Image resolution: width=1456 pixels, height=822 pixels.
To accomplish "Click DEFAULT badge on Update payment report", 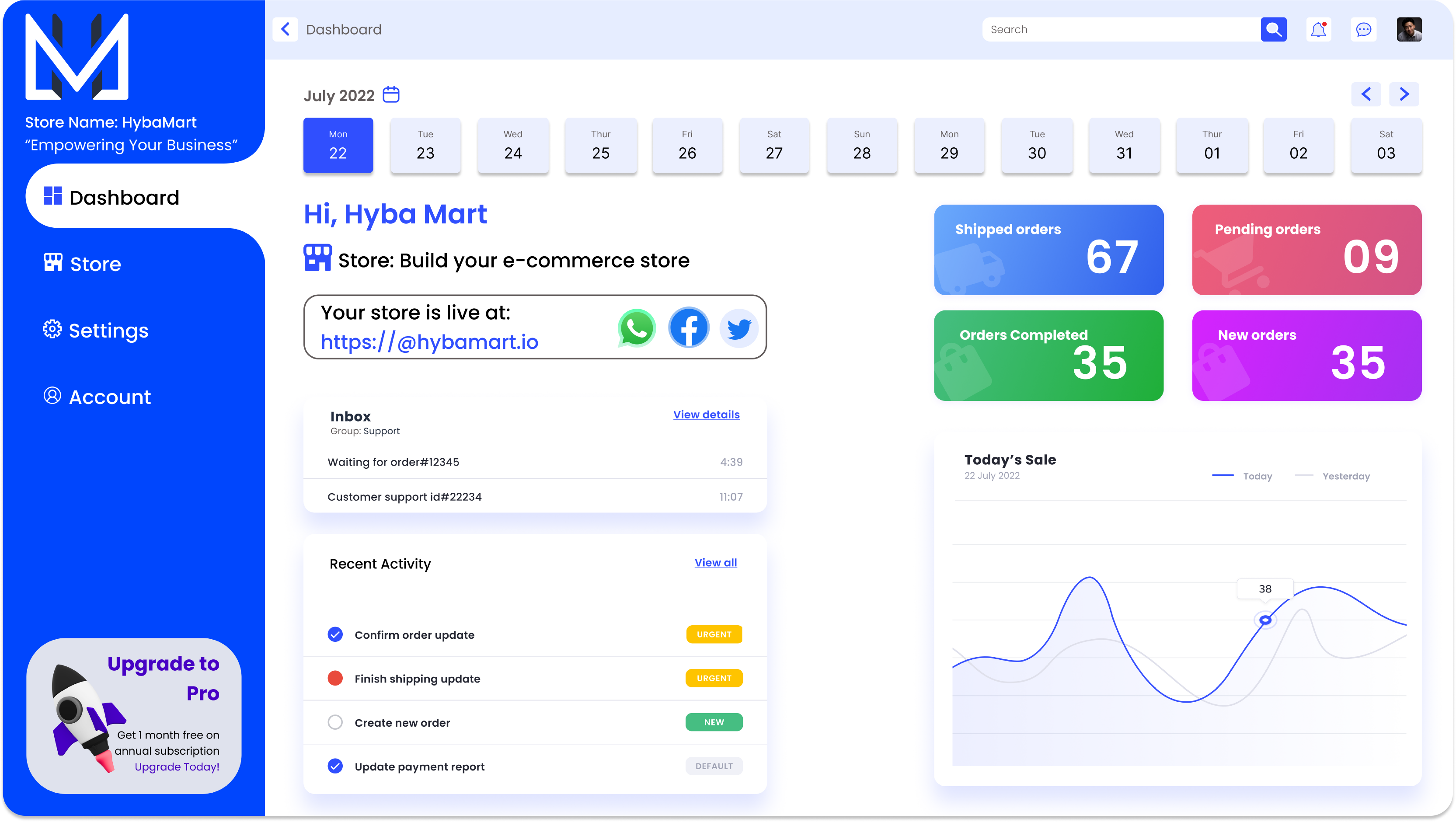I will pos(714,766).
